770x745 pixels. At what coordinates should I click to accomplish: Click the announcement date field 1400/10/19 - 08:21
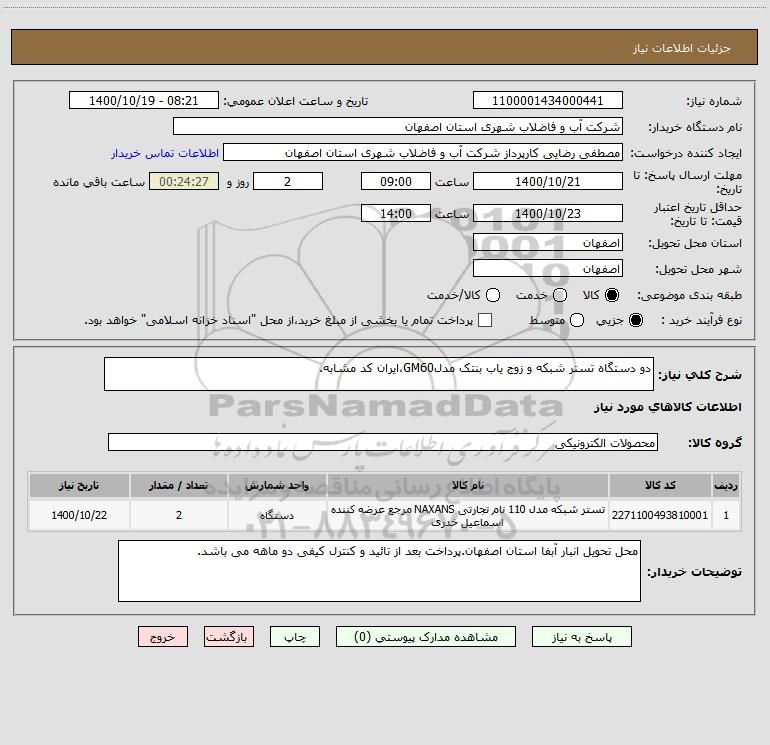click(x=143, y=100)
